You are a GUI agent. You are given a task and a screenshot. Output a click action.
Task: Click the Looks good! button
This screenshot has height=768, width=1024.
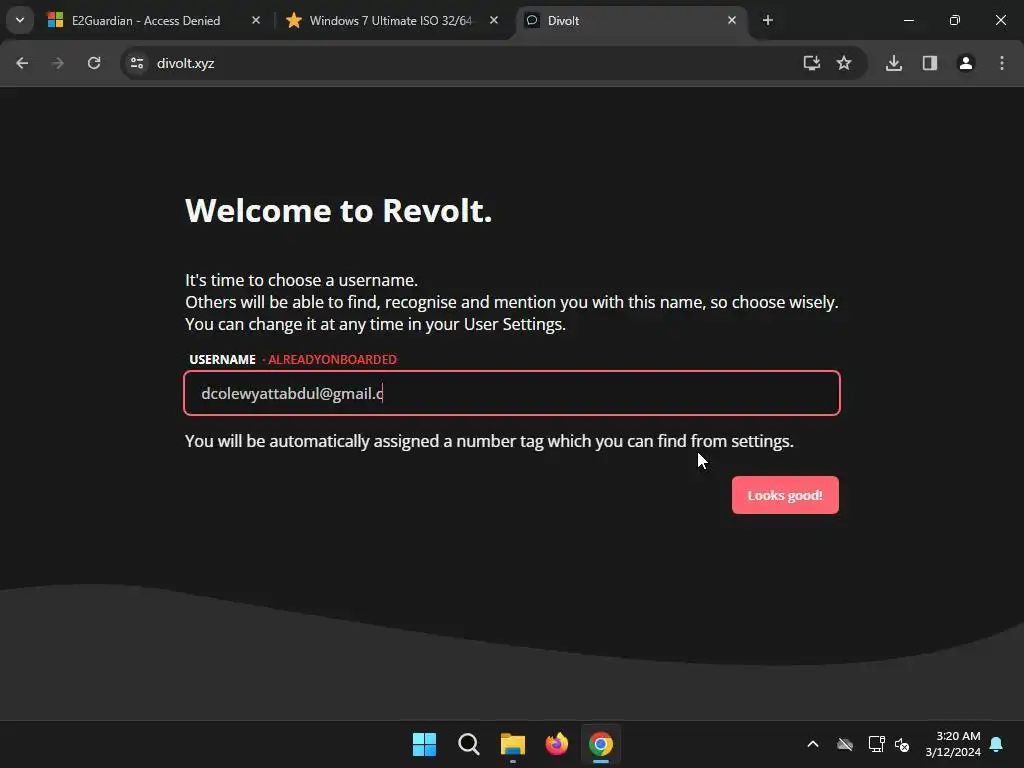785,495
